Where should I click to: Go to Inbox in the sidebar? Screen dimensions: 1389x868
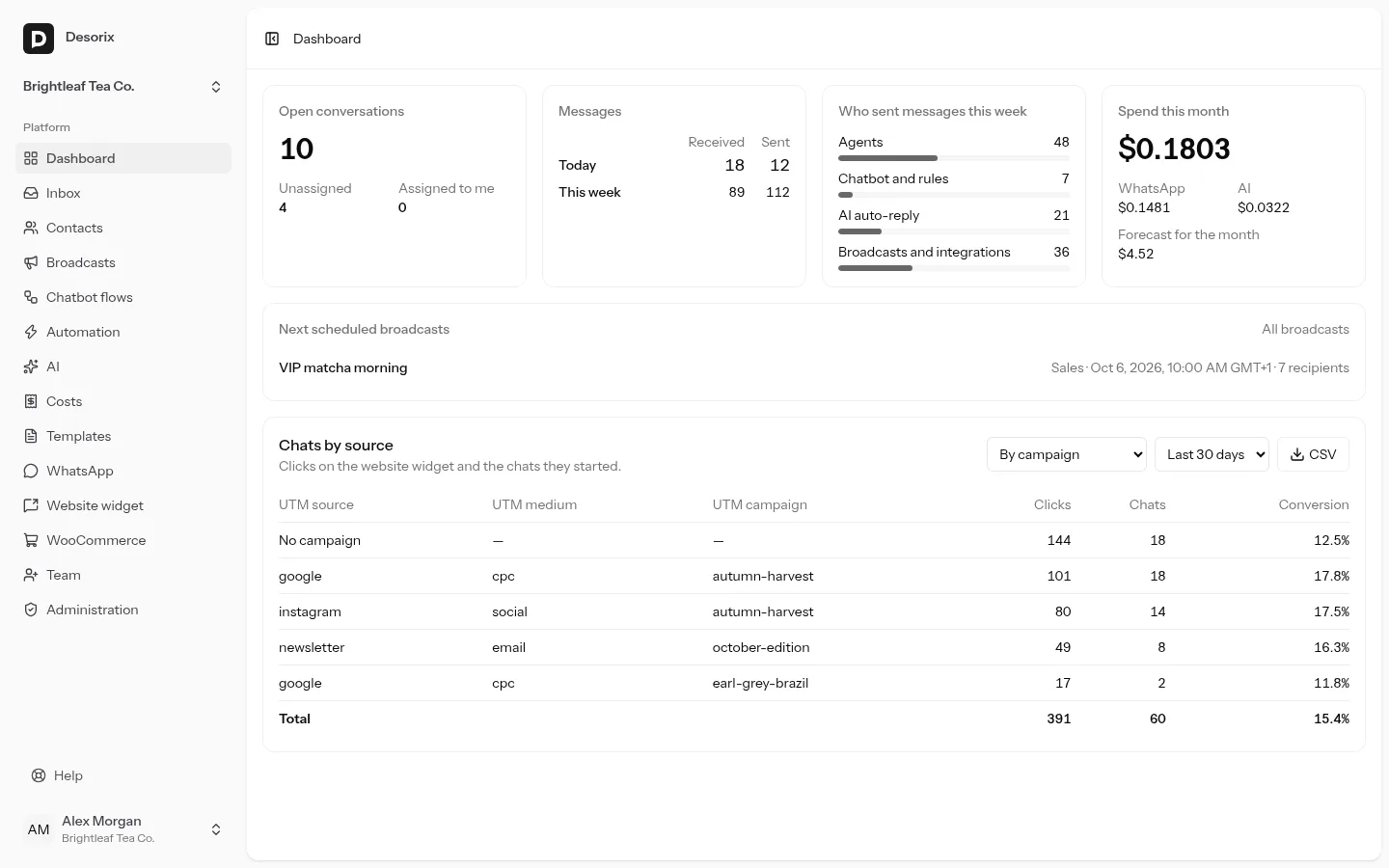tap(123, 193)
